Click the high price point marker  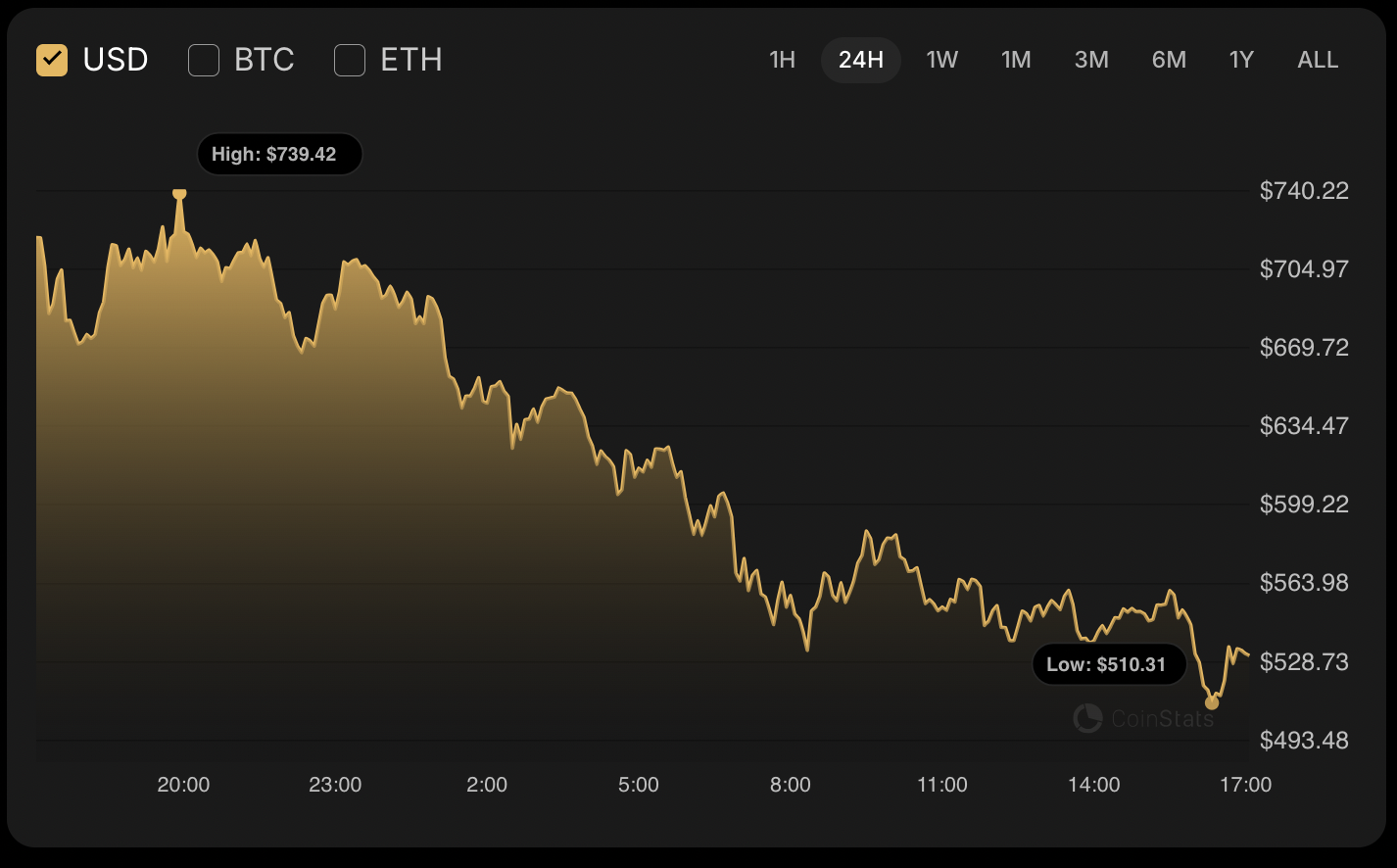pos(179,193)
